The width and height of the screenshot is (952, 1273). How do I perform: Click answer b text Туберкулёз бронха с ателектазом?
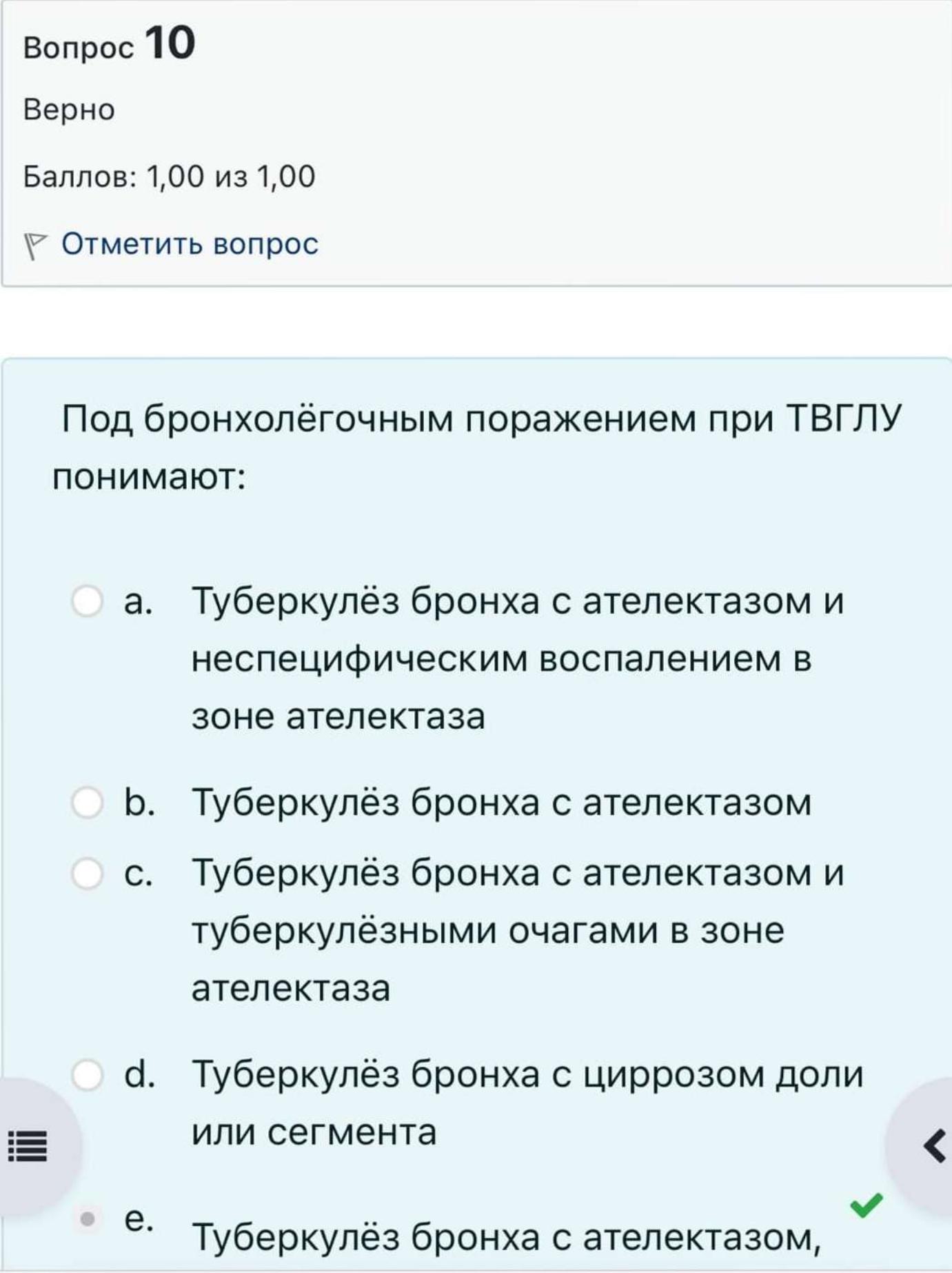(x=501, y=802)
